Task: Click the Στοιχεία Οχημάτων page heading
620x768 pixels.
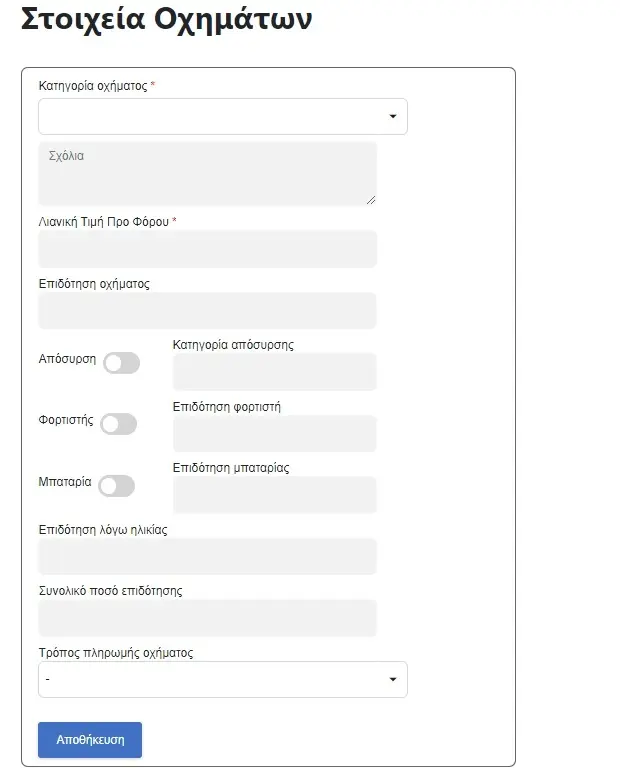Action: point(166,20)
